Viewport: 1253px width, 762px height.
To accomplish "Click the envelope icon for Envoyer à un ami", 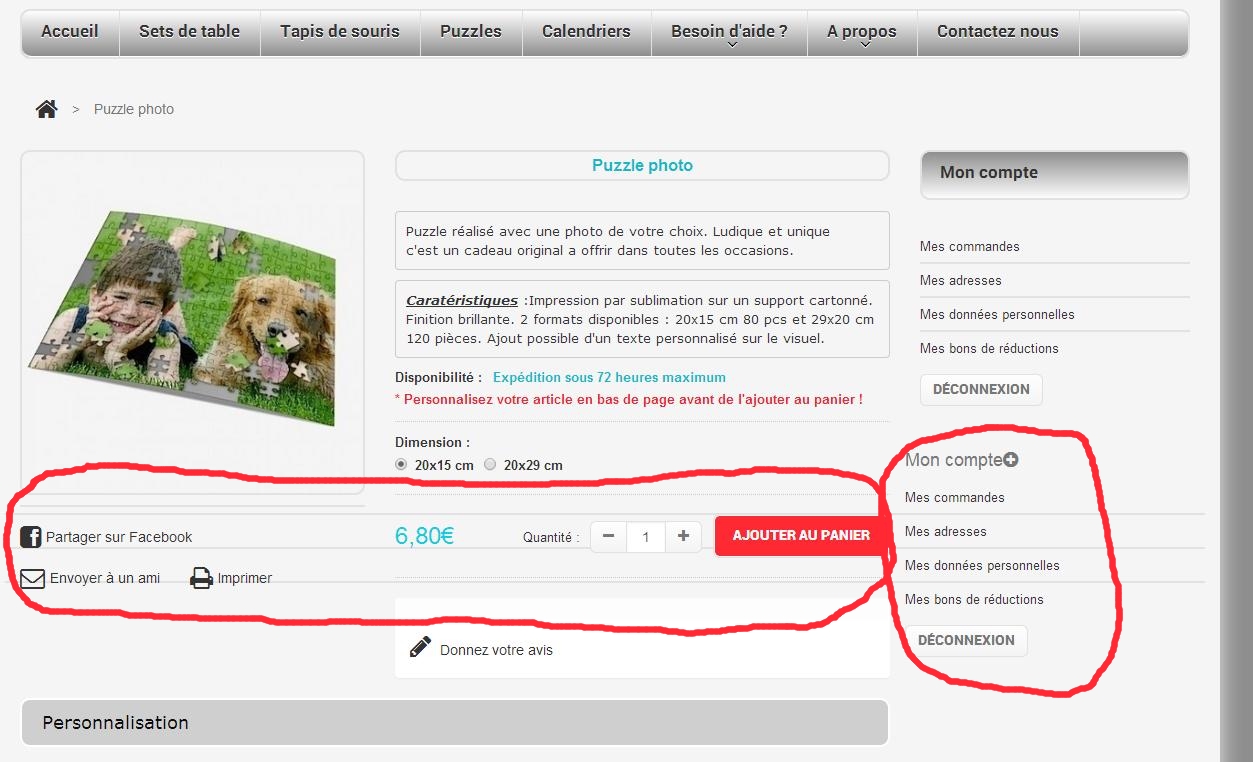I will 33,578.
